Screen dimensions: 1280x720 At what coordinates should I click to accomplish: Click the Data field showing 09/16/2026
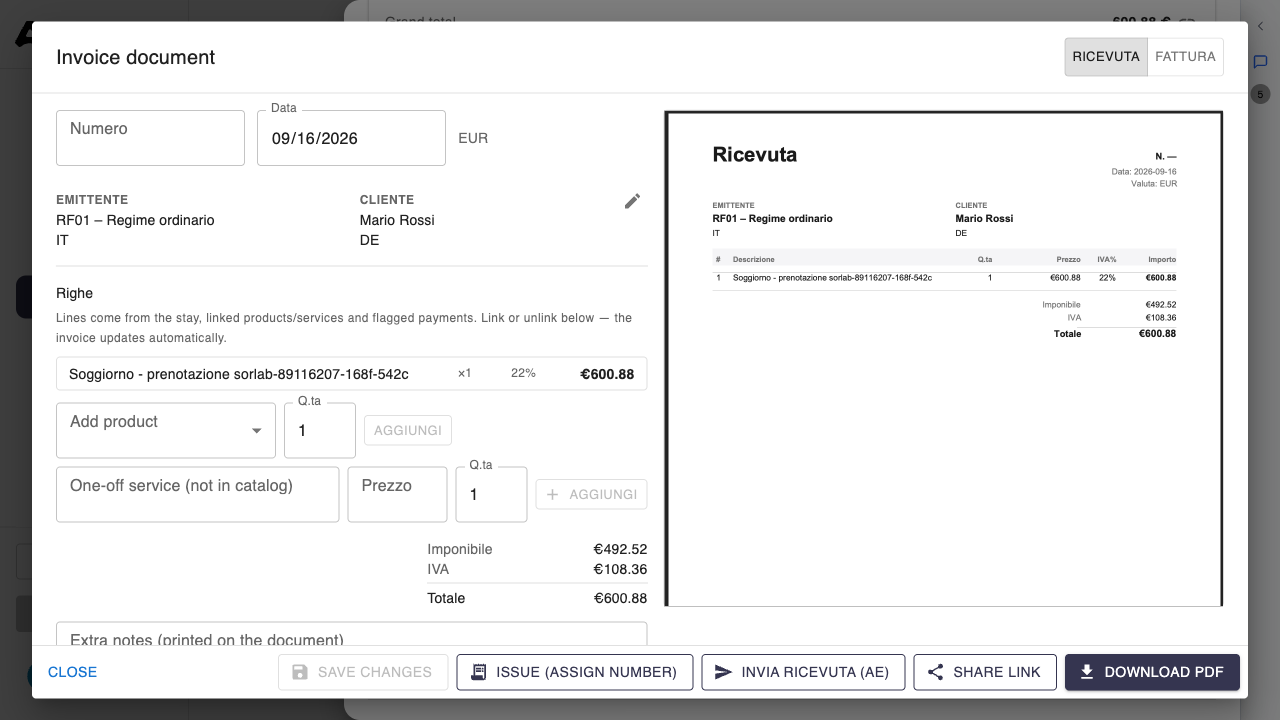coord(351,138)
